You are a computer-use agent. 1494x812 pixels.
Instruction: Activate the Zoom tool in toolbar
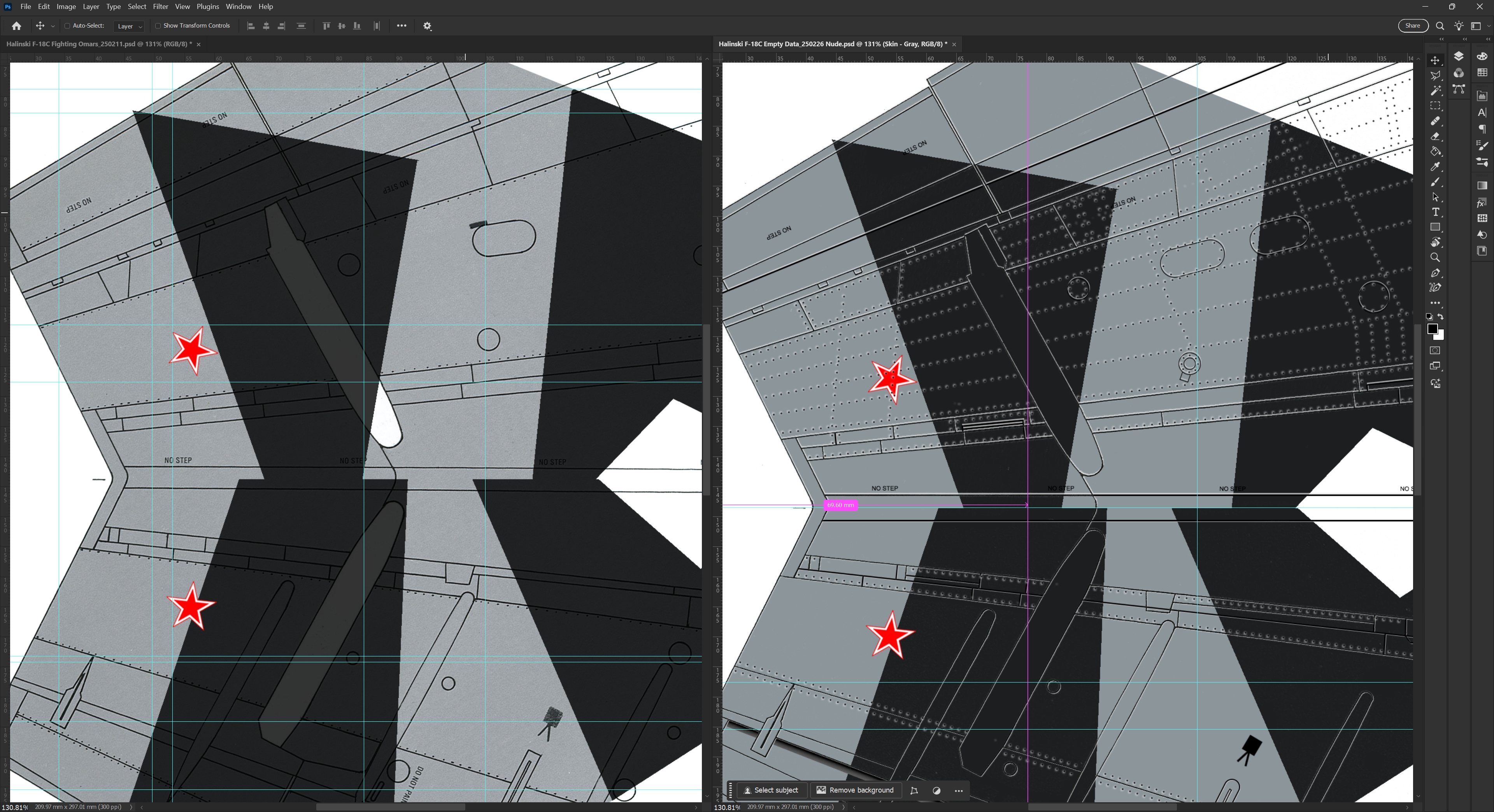tap(1435, 257)
